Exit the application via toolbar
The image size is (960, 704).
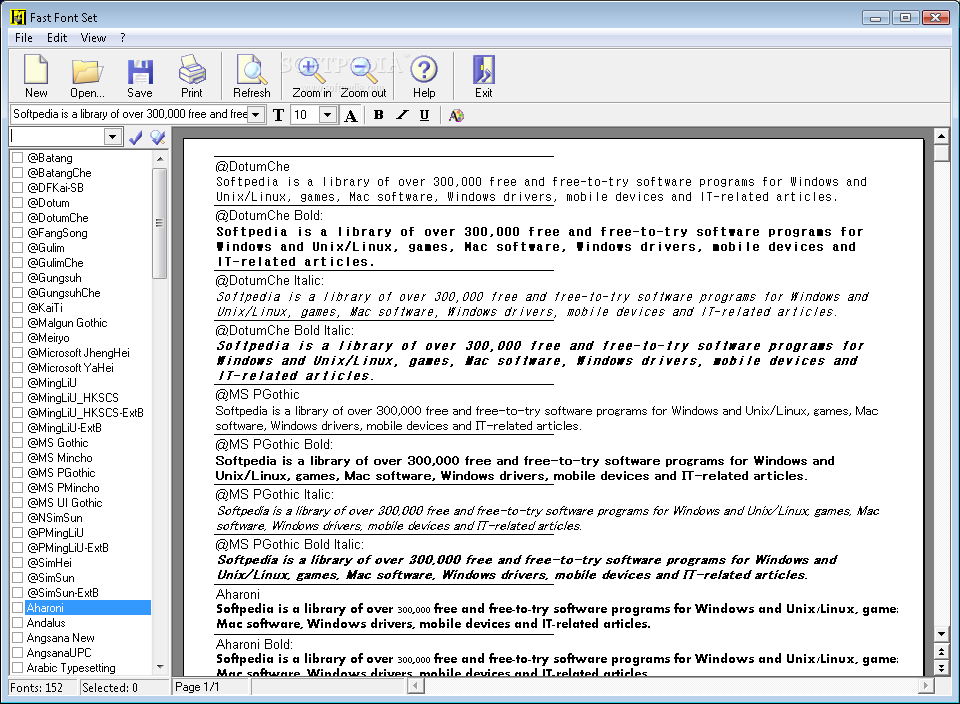point(483,76)
